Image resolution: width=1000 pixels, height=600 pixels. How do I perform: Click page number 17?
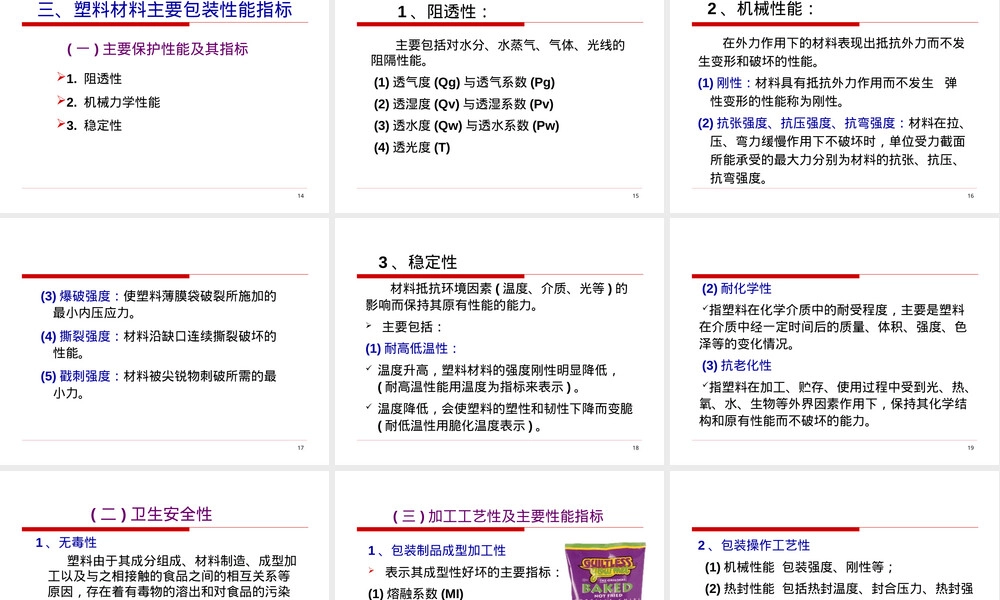(x=301, y=448)
